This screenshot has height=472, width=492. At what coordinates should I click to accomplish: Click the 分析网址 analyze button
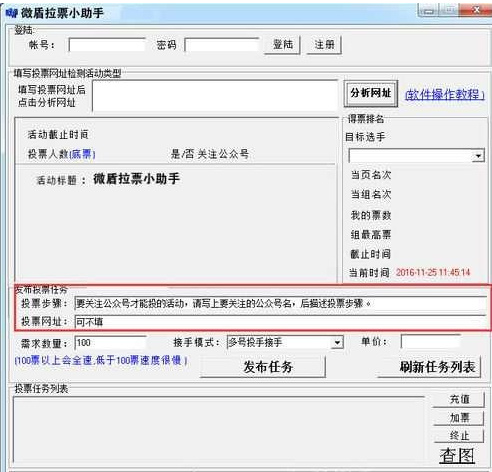[371, 93]
